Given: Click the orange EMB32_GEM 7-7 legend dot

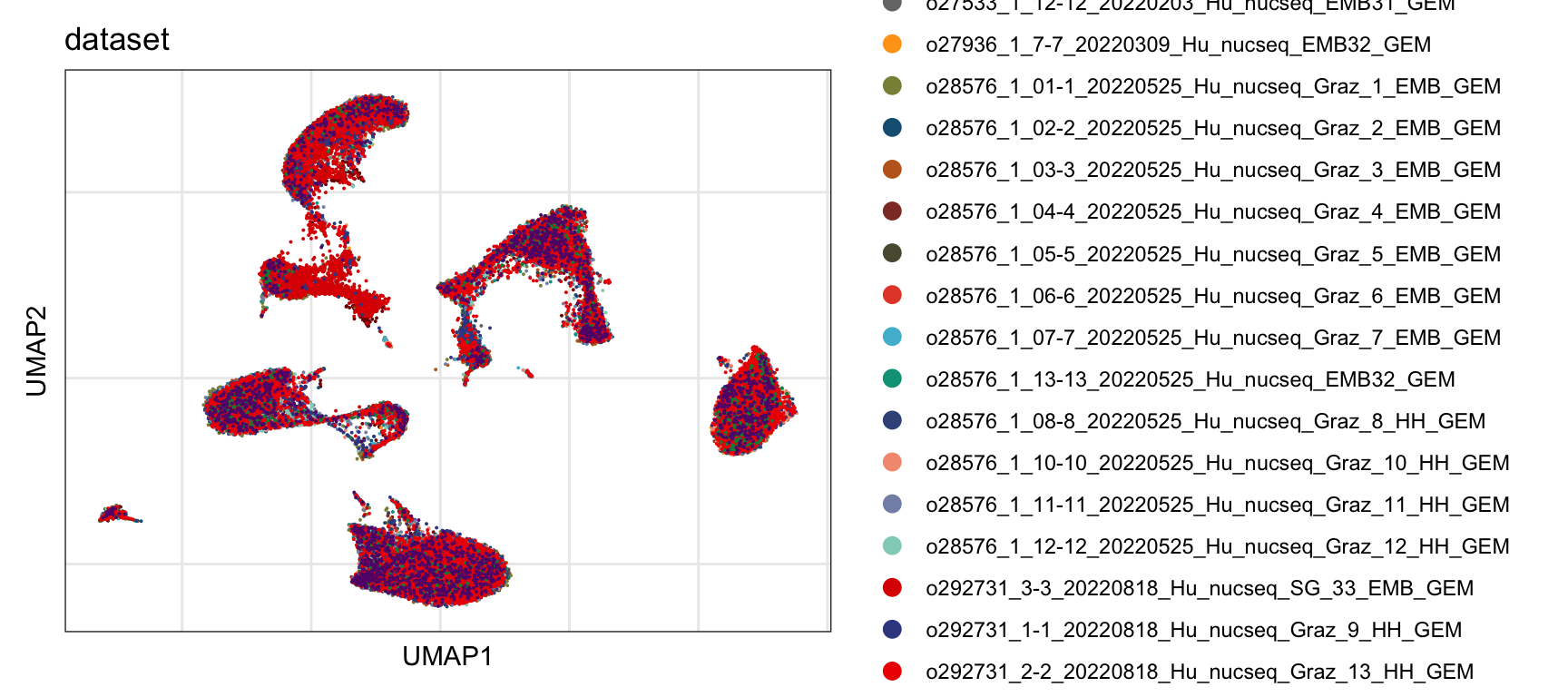Looking at the screenshot, I should (892, 44).
